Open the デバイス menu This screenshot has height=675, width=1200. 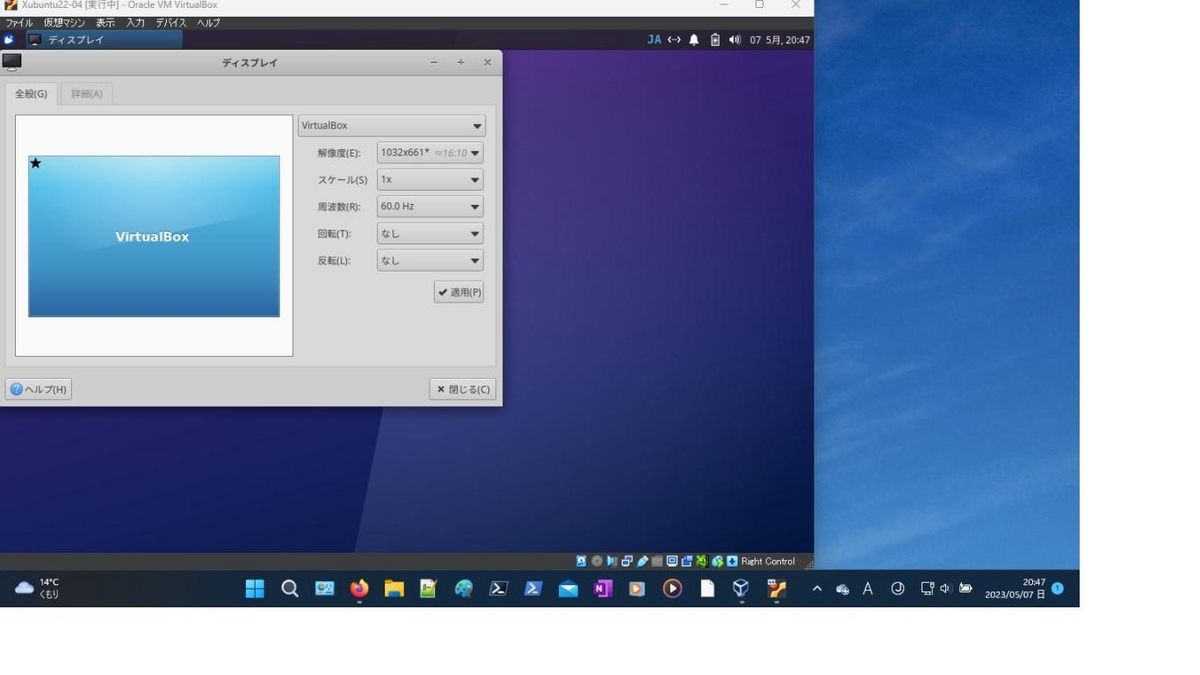coord(171,22)
